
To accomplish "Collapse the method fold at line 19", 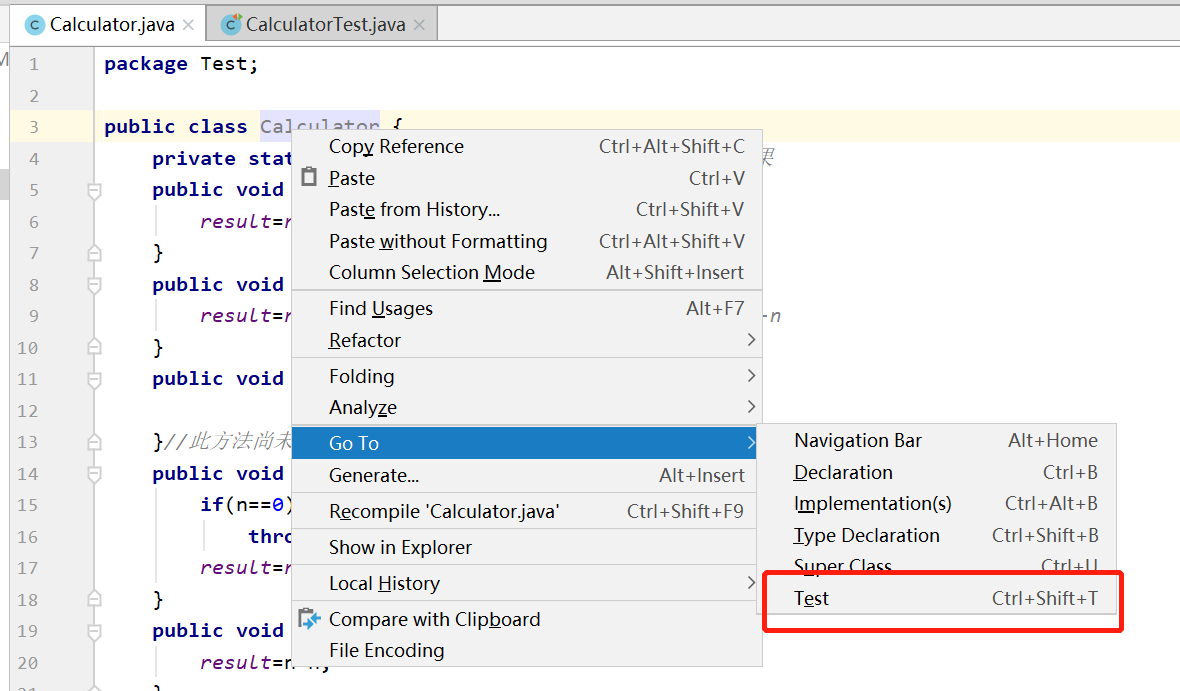I will (x=94, y=631).
